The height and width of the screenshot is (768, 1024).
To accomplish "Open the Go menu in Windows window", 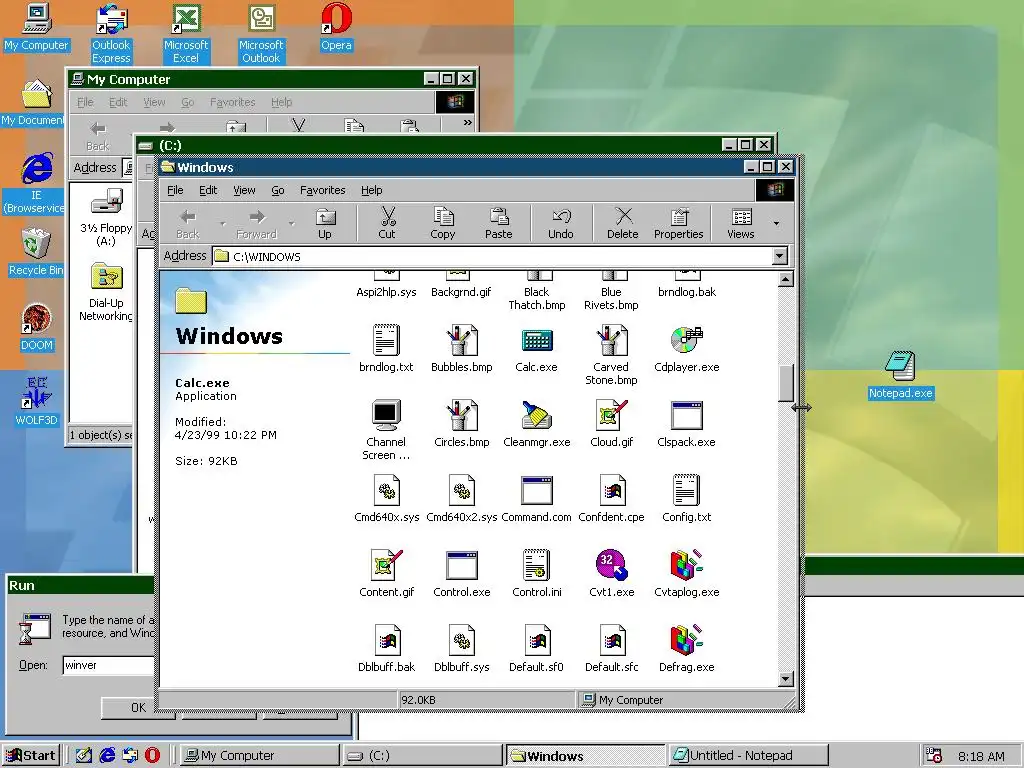I will point(278,190).
